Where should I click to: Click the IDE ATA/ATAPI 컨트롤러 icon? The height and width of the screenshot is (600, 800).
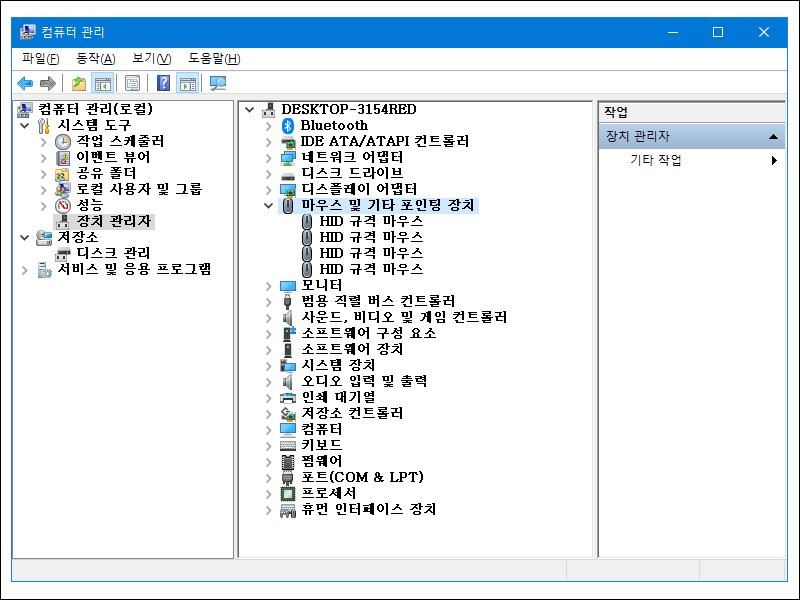[288, 141]
